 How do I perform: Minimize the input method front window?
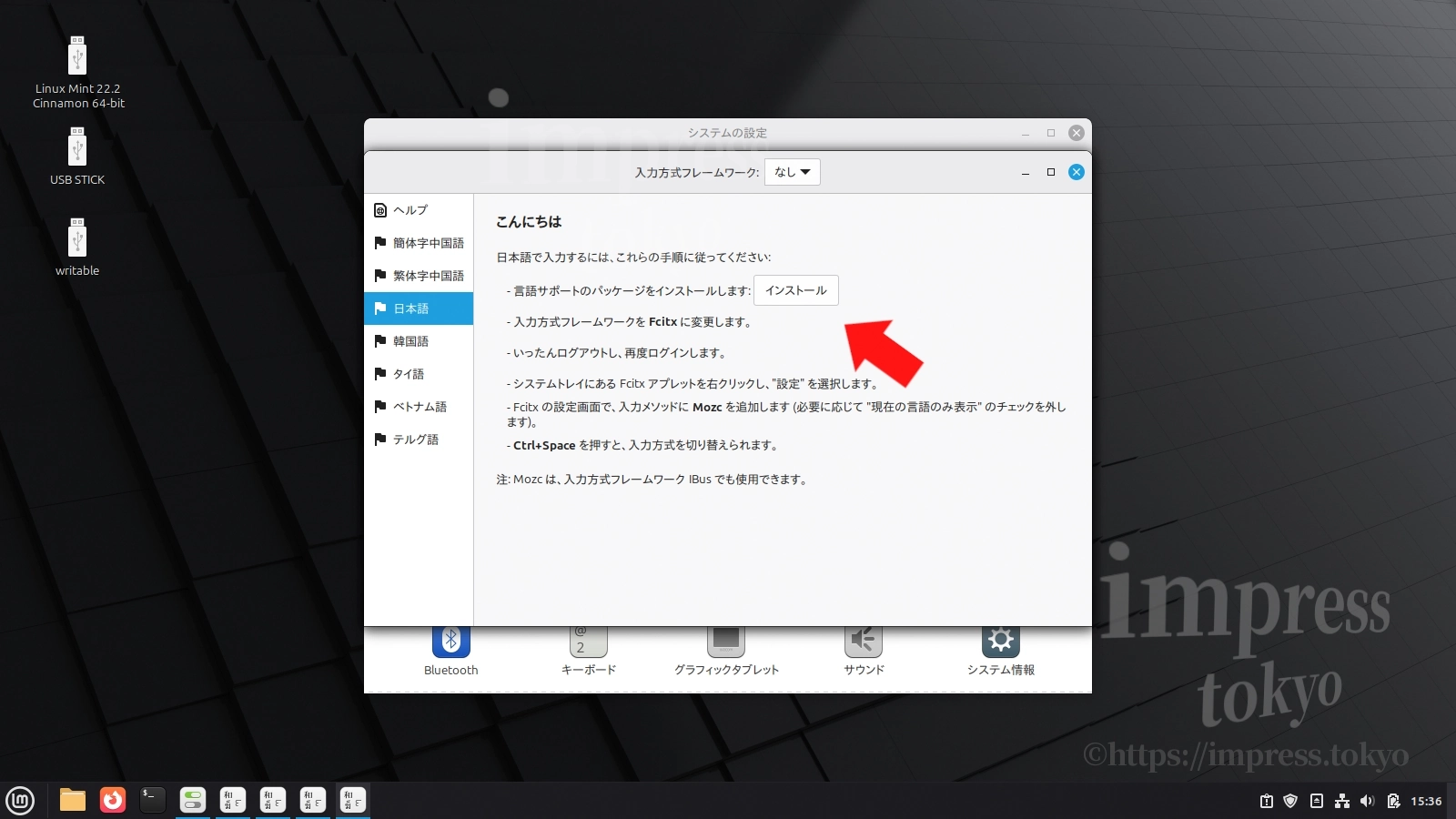point(1026,172)
